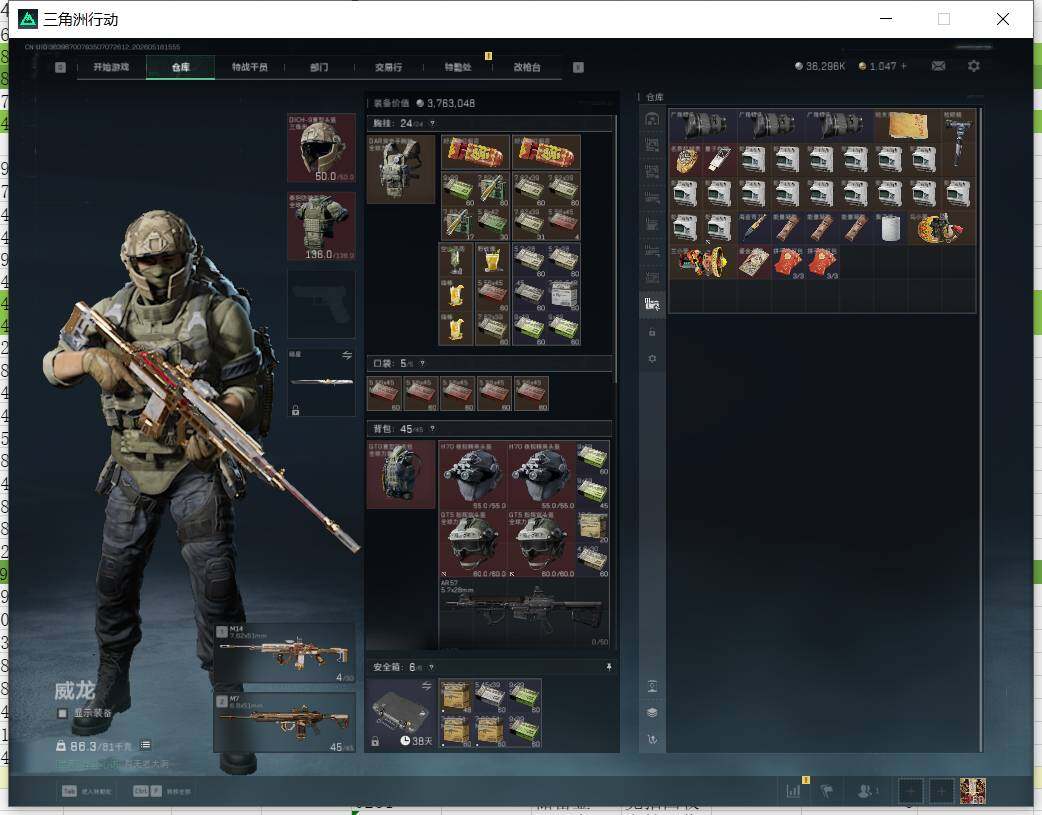Open the statistics bar-chart icon at bottom

click(793, 790)
